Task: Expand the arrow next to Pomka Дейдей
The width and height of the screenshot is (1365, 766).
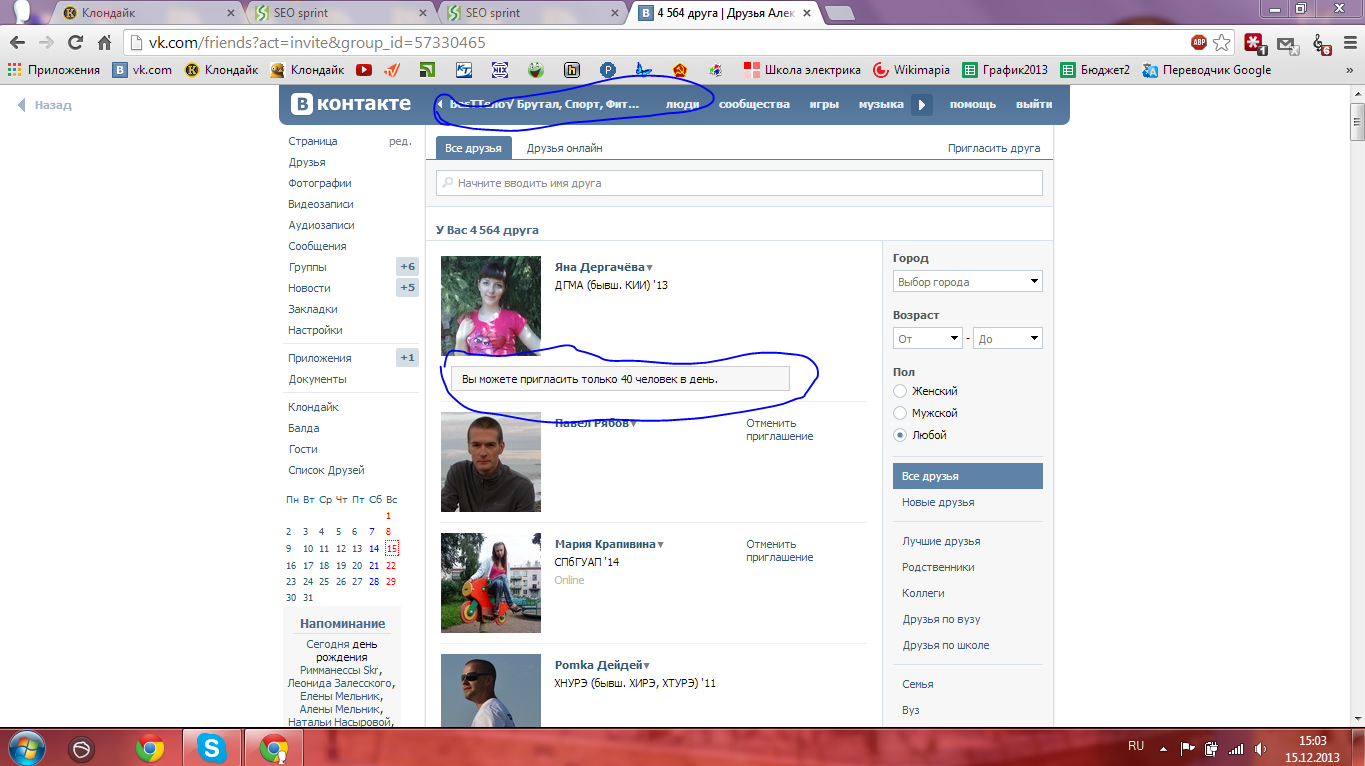Action: [x=647, y=666]
